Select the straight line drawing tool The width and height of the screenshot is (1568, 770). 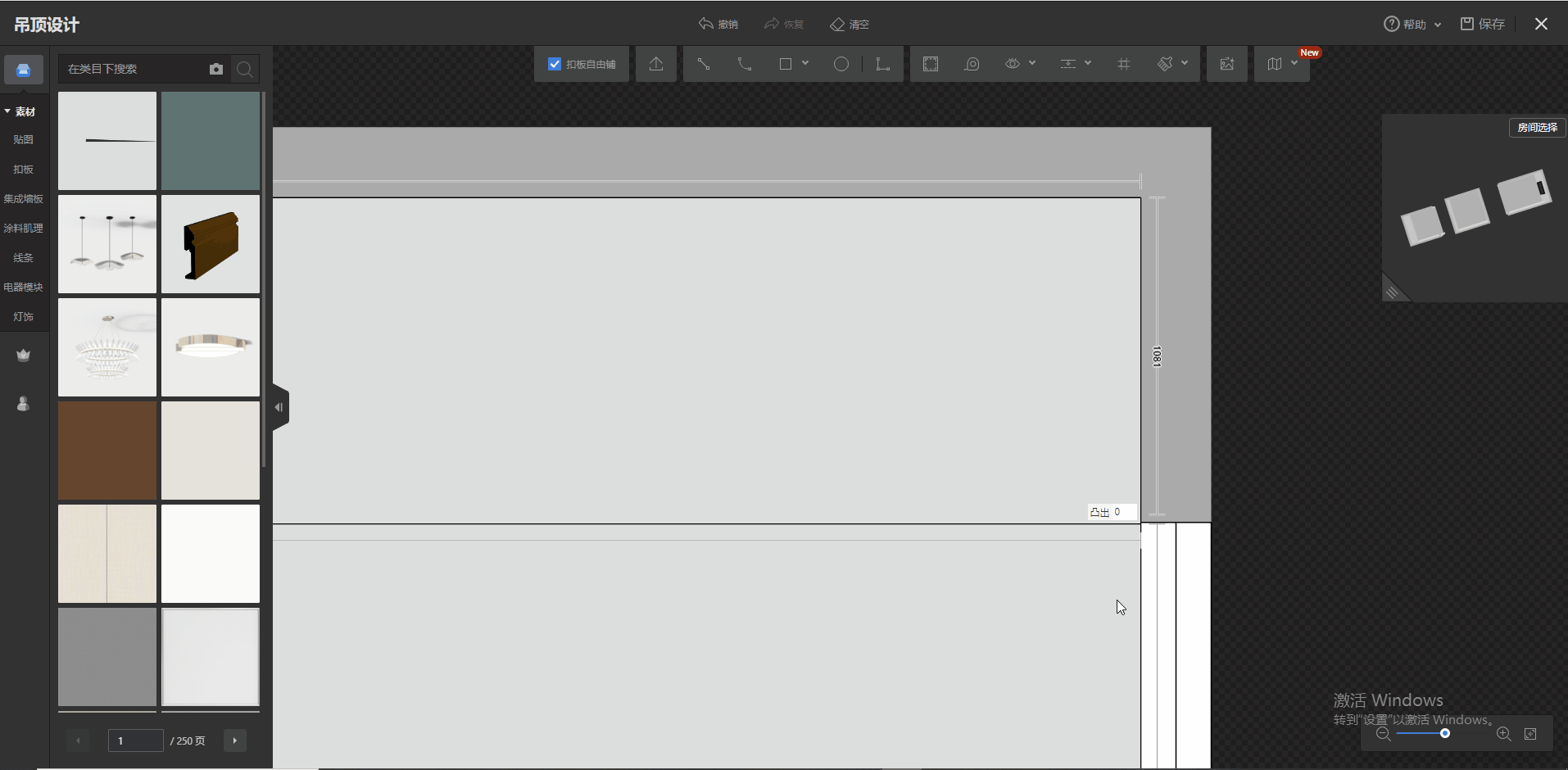(x=703, y=64)
